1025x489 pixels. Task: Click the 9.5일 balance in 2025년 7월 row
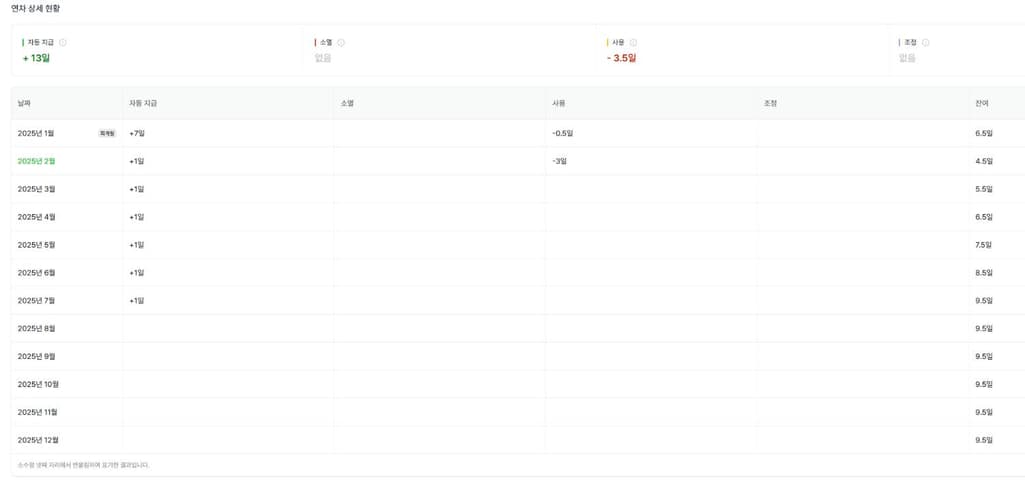click(x=984, y=301)
